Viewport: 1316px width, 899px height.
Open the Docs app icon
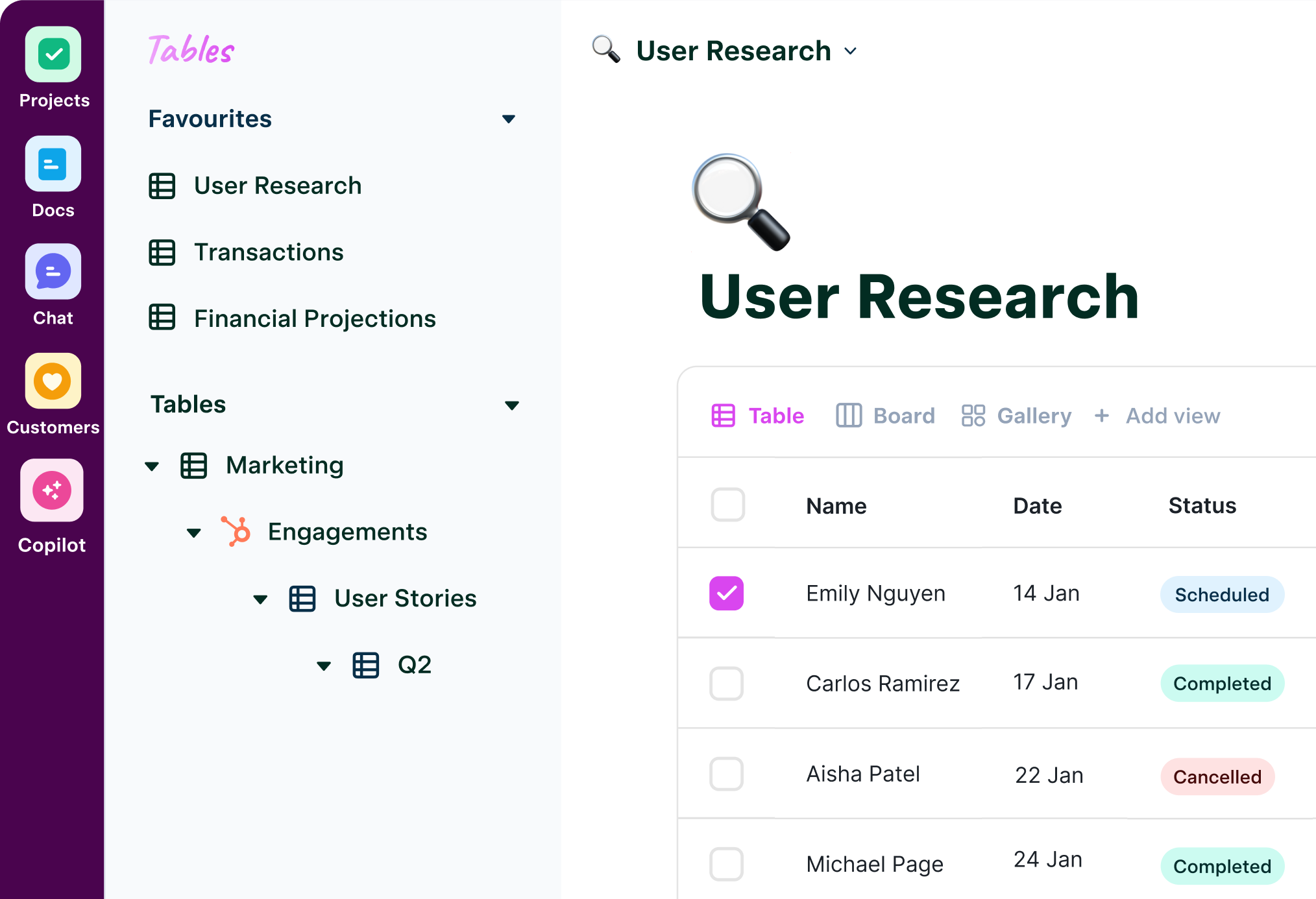53,163
